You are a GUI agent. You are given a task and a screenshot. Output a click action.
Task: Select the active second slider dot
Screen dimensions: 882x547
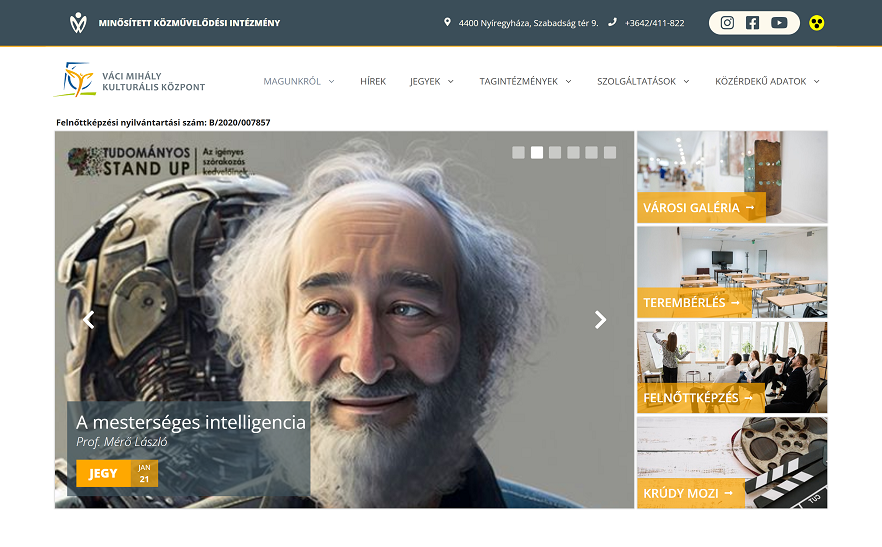point(537,153)
